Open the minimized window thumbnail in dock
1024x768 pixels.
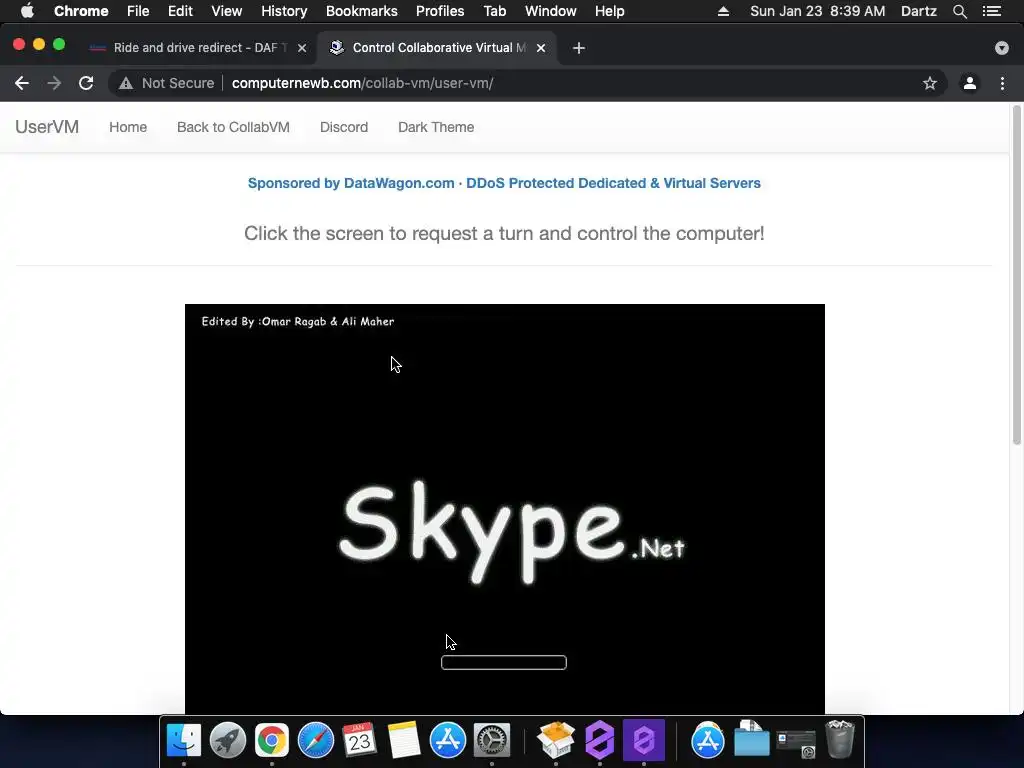click(795, 743)
